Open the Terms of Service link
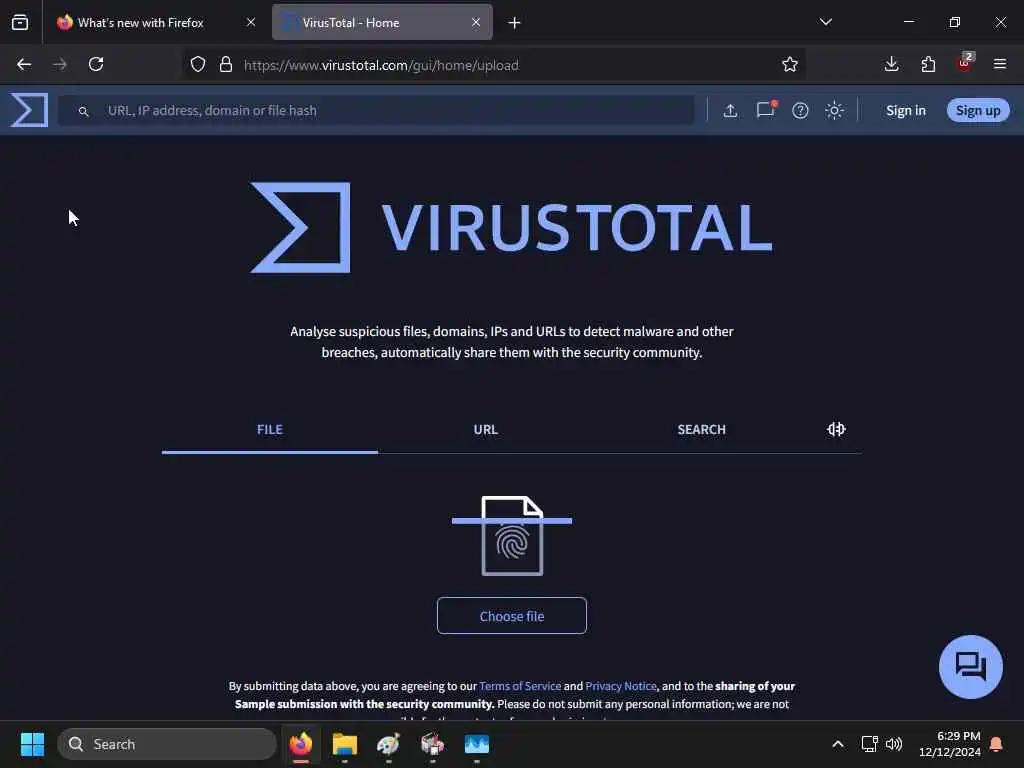The image size is (1024, 768). click(520, 686)
